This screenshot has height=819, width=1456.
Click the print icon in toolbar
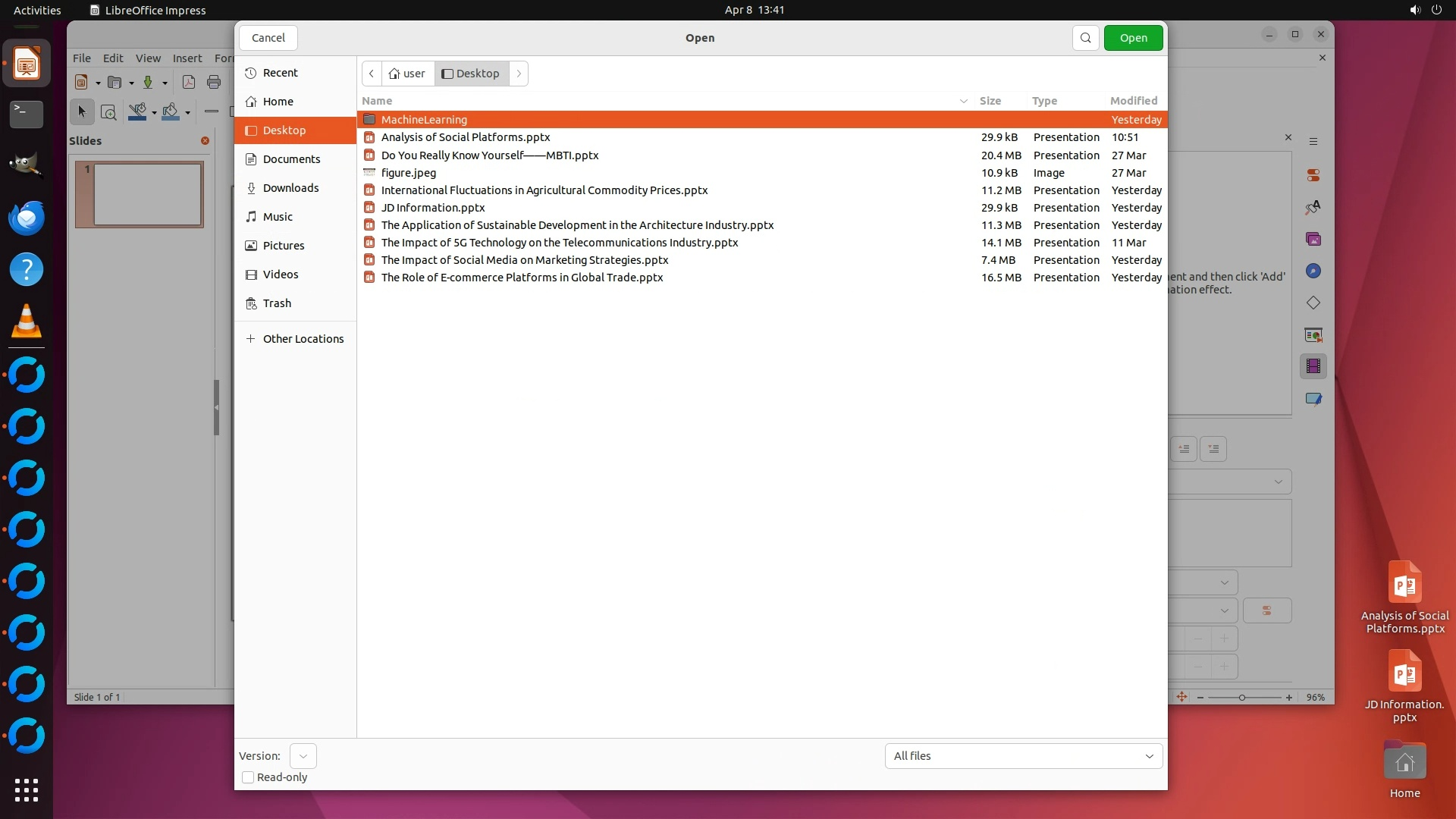point(214,83)
